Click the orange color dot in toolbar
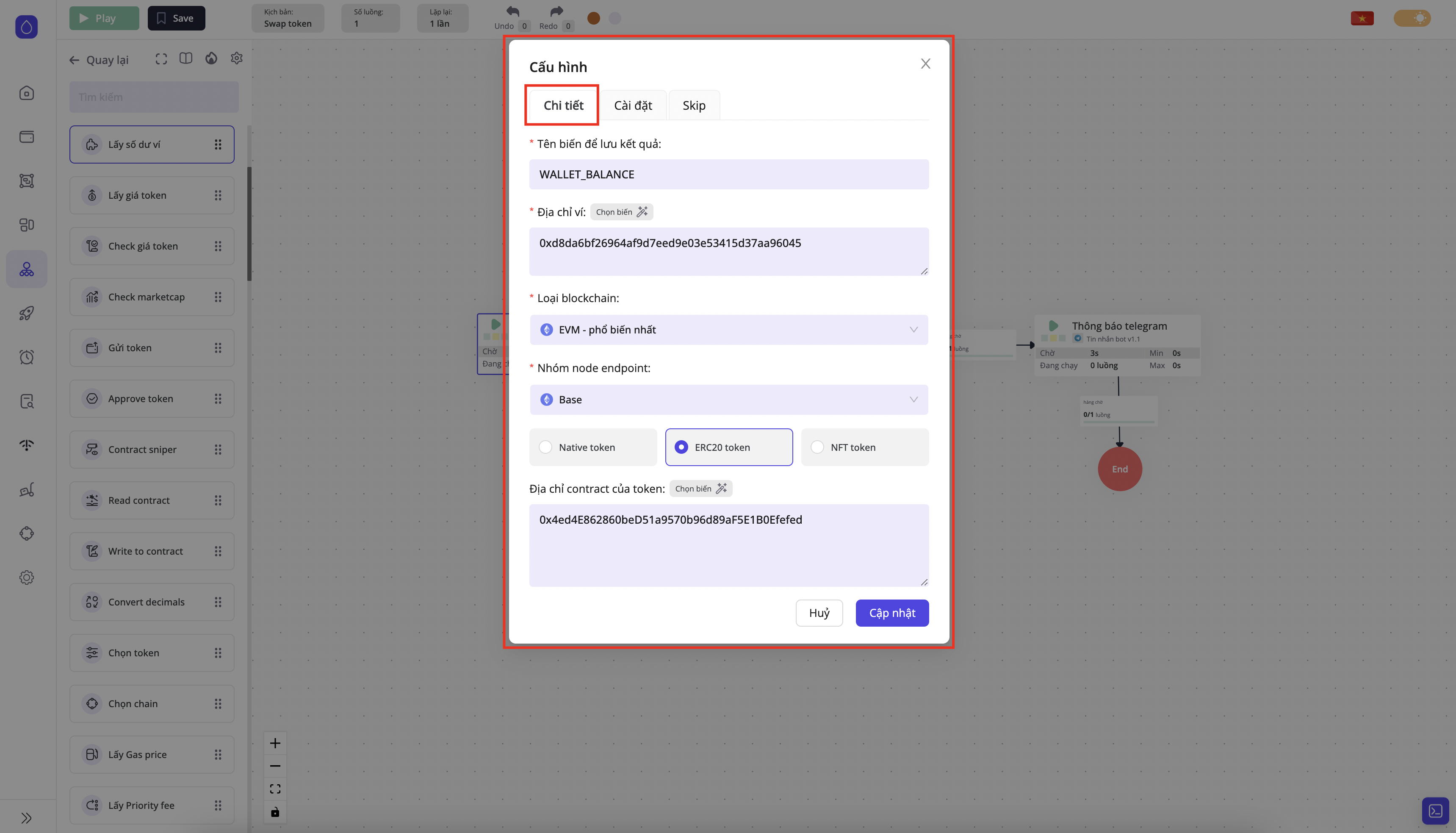The width and height of the screenshot is (1456, 833). click(594, 18)
